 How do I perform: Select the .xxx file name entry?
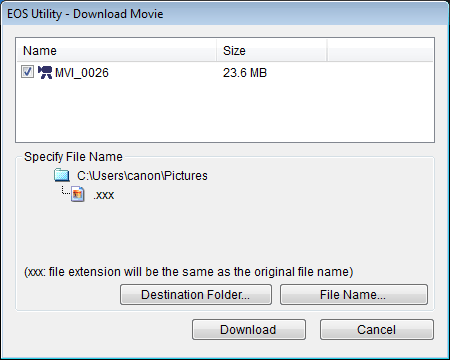(x=104, y=195)
